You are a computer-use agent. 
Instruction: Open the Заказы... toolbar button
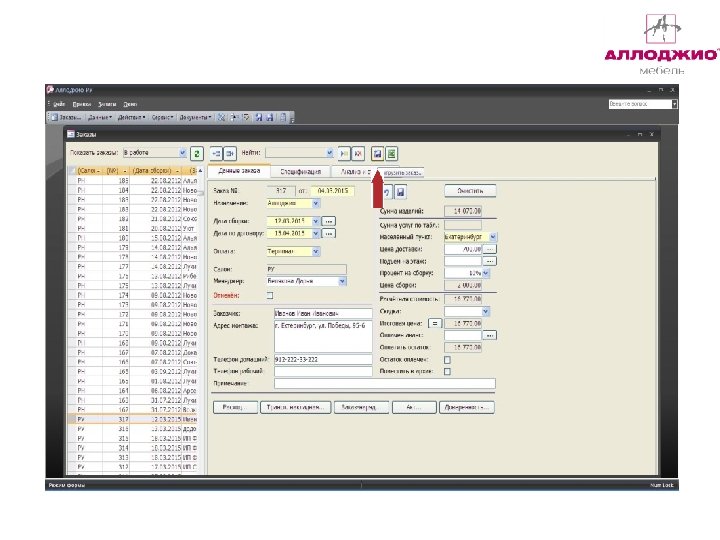(x=66, y=118)
